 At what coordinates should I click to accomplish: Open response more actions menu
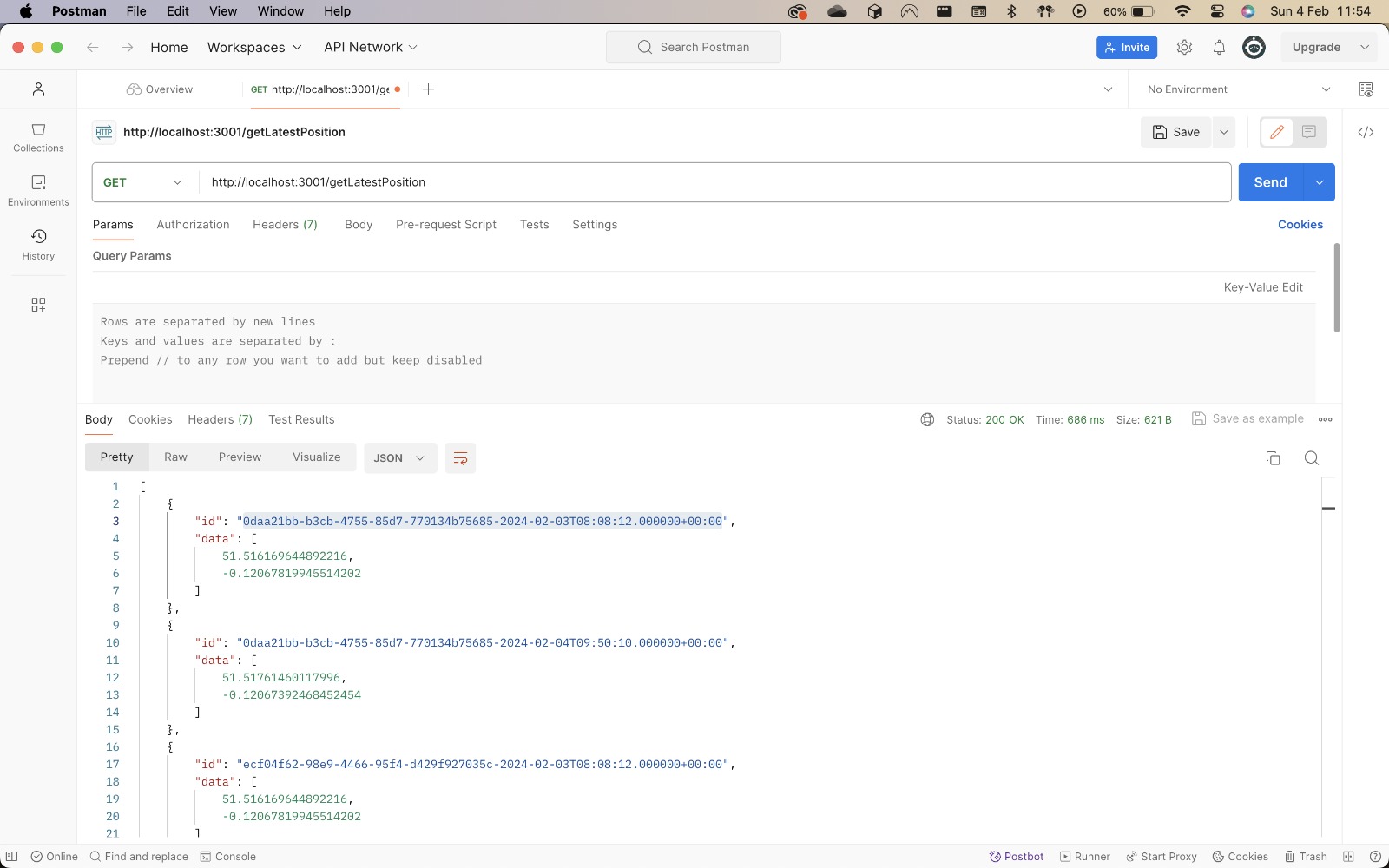click(1325, 419)
